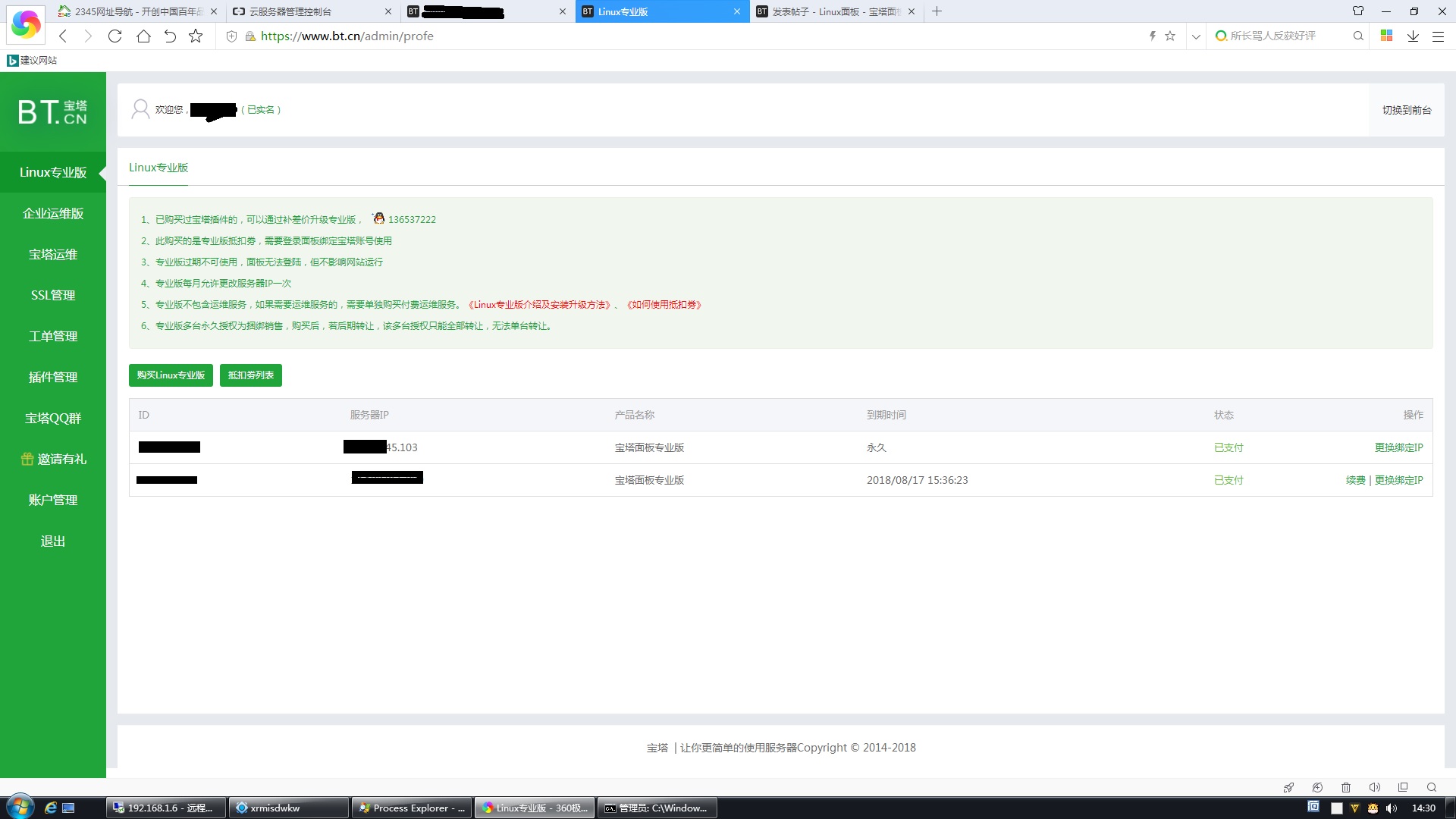Open a new tab with plus button
This screenshot has height=819, width=1456.
pos(937,11)
